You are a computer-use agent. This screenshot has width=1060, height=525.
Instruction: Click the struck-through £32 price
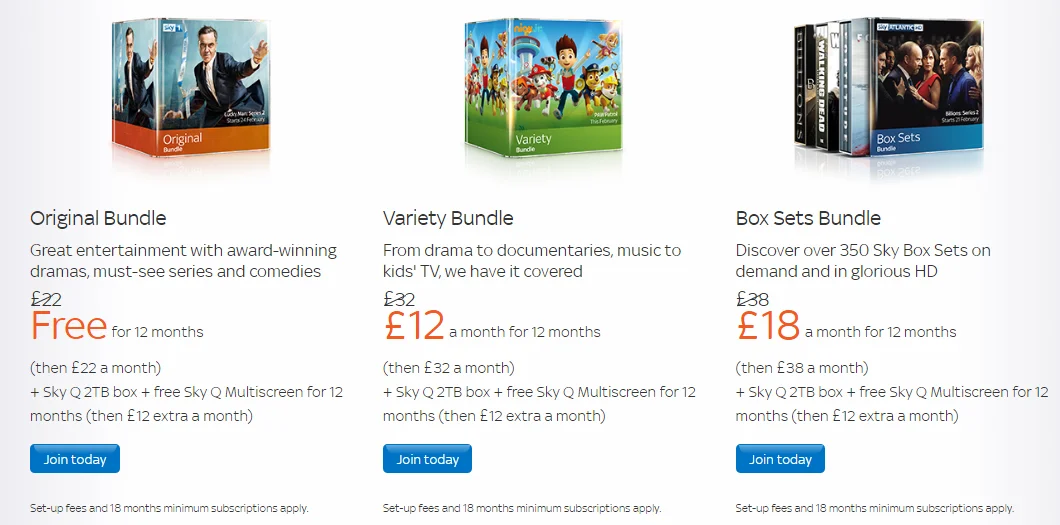[x=399, y=299]
